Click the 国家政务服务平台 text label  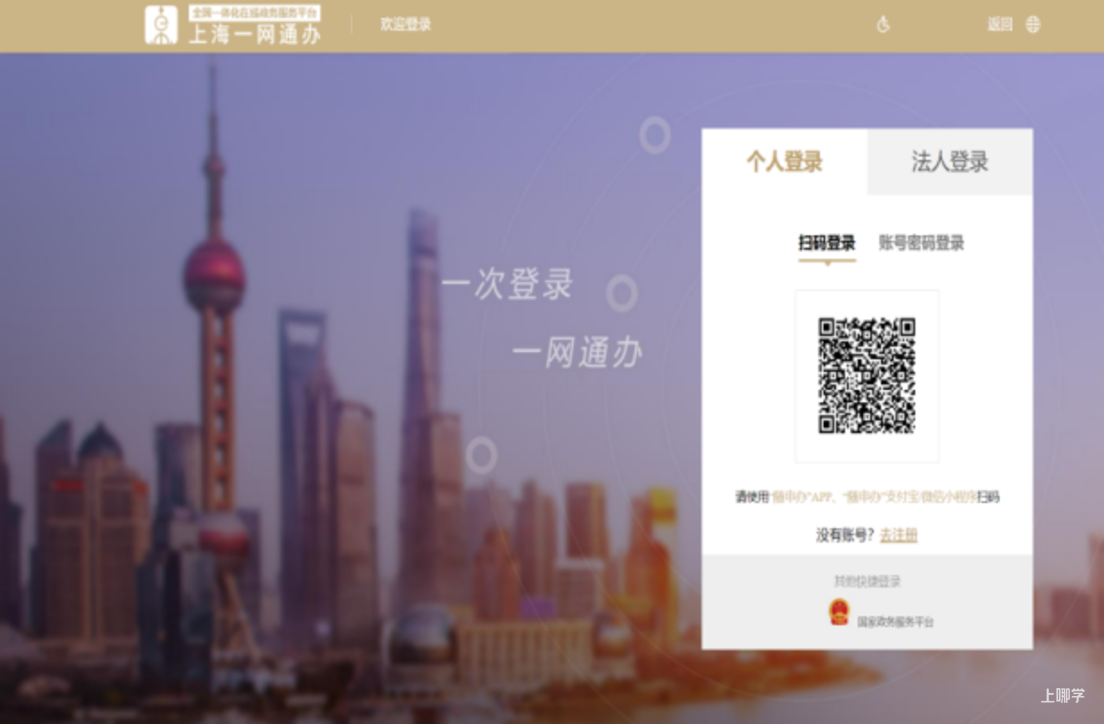click(895, 622)
